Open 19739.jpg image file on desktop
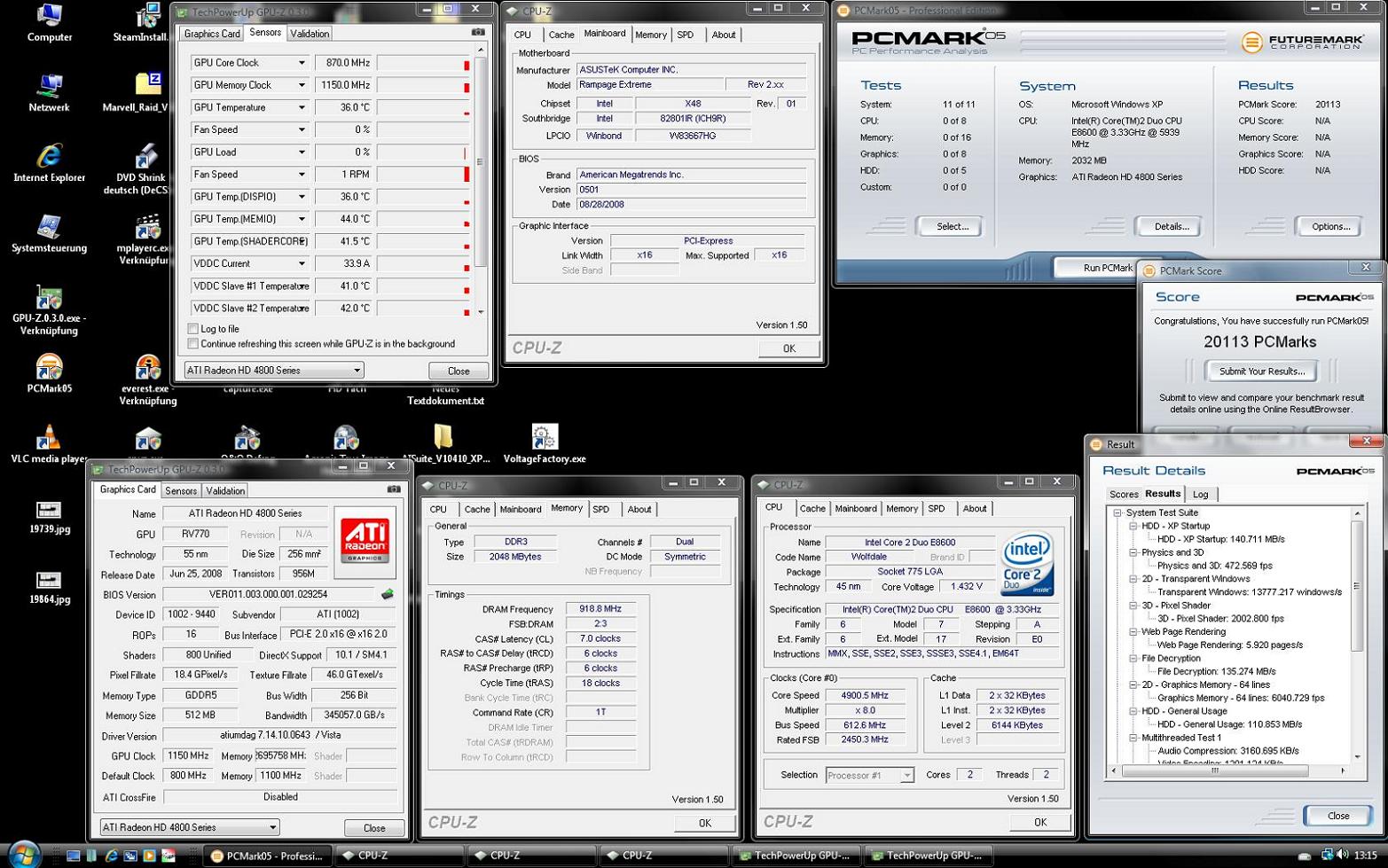This screenshot has height=868, width=1388. coord(49,516)
